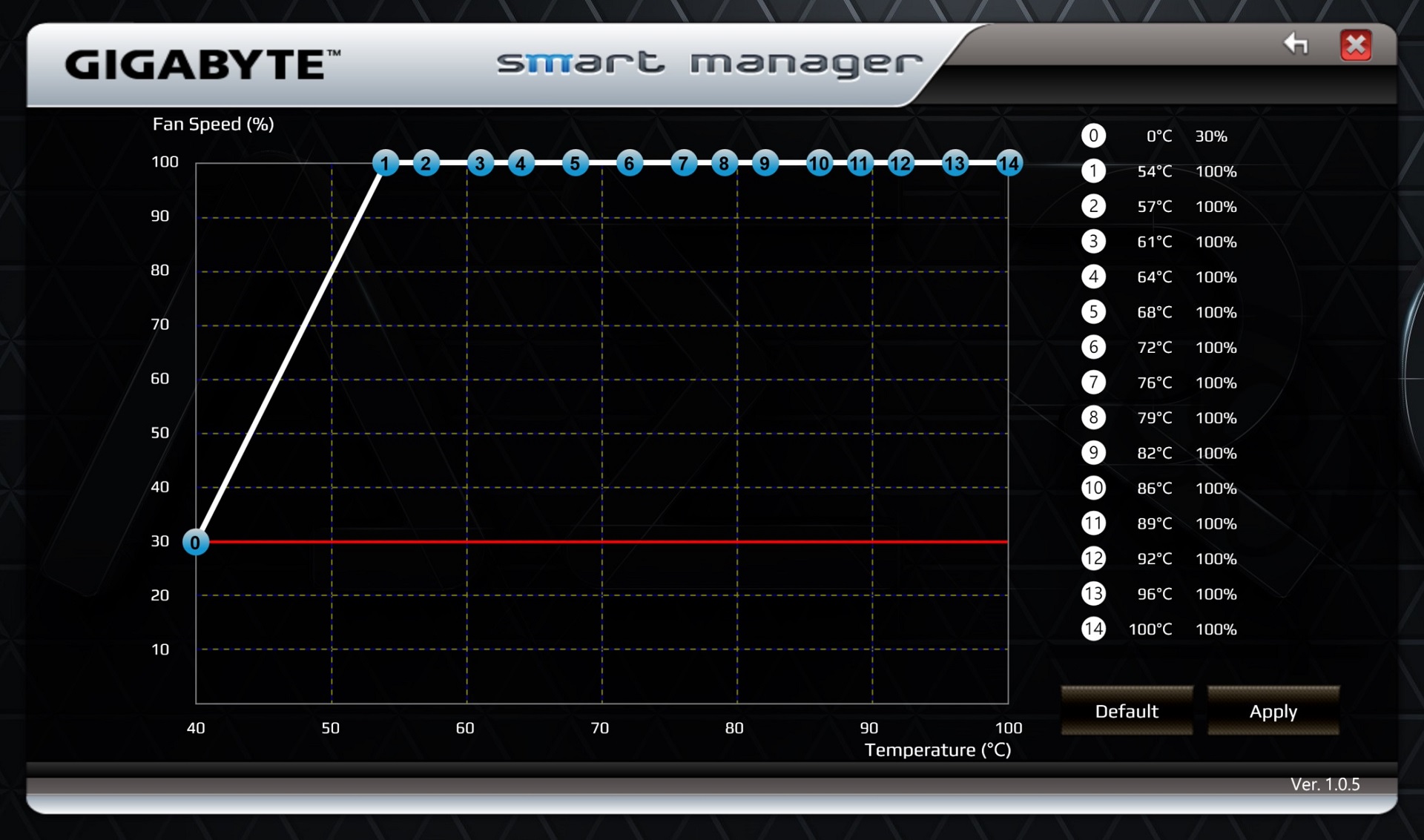Select fan curve point 0 on graph
Screen dimensions: 1424x840
pos(195,543)
